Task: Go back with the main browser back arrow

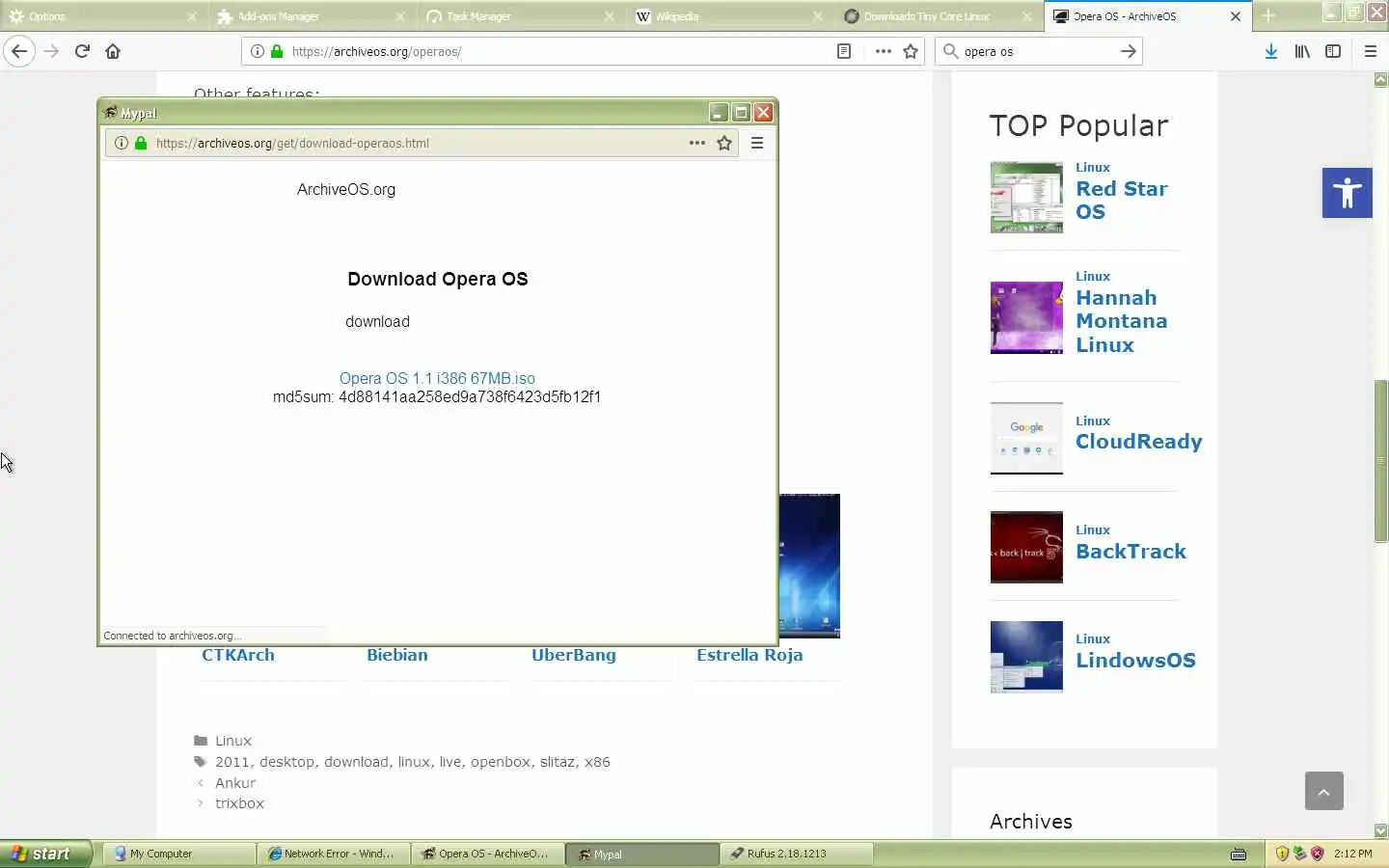Action: (19, 51)
